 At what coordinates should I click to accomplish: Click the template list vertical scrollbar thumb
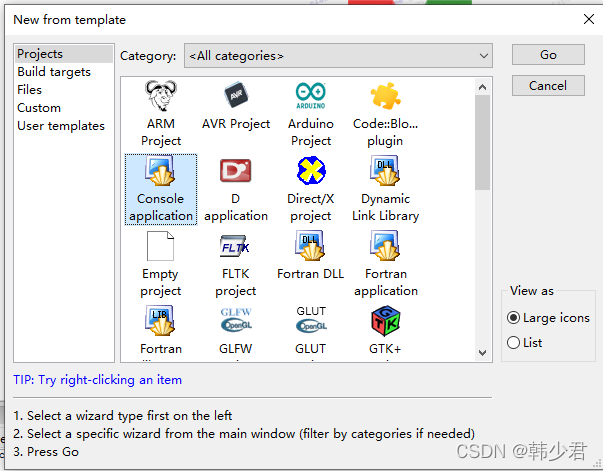482,143
